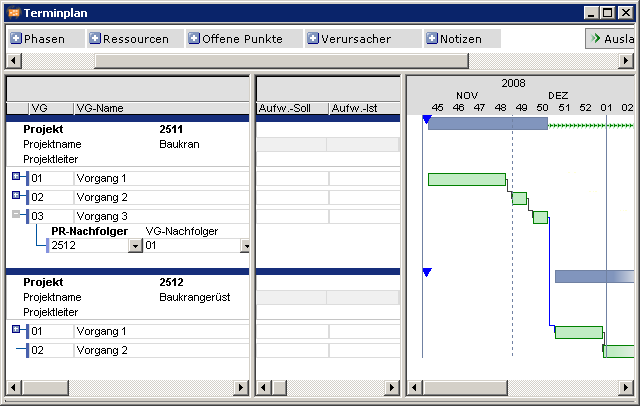Select the blue summary bar of project 2511

(x=487, y=124)
